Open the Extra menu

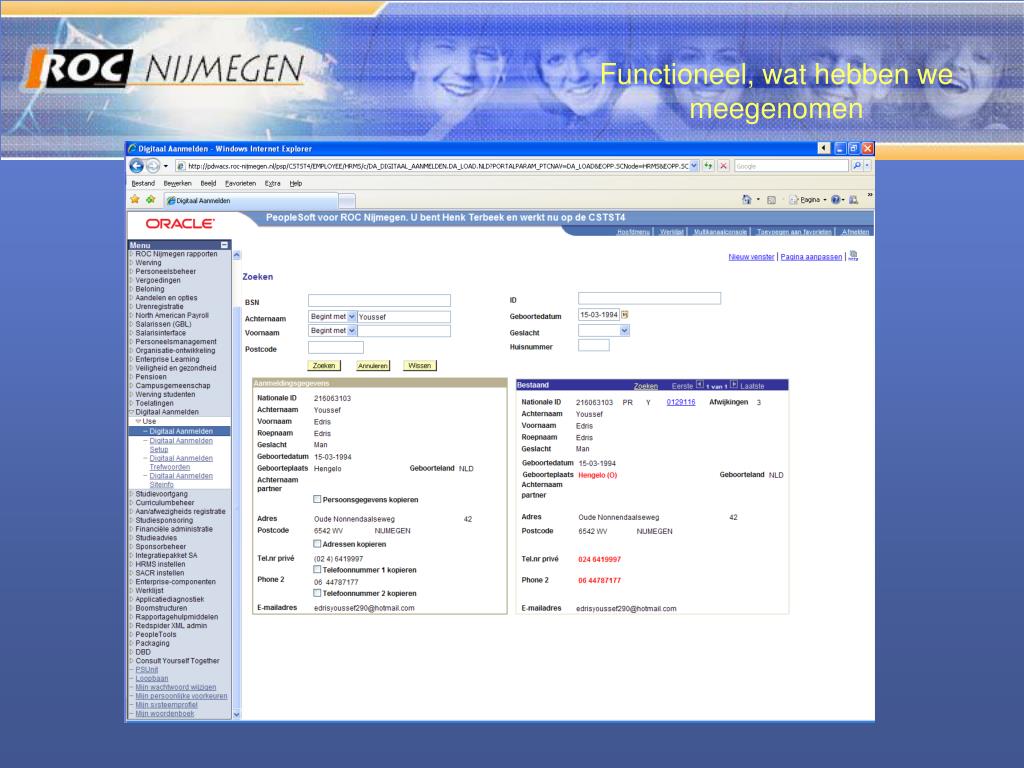(x=272, y=184)
